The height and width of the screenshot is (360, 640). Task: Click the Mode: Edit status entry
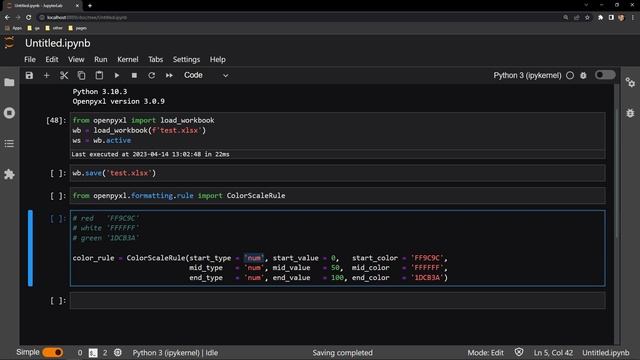coord(485,353)
